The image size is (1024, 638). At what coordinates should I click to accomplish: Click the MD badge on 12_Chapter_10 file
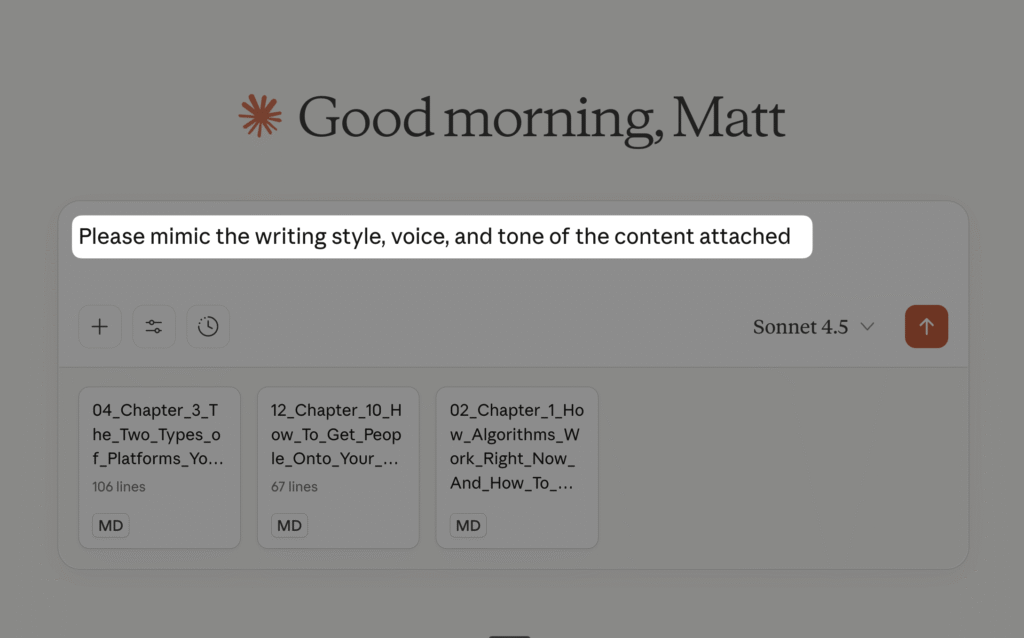(289, 526)
